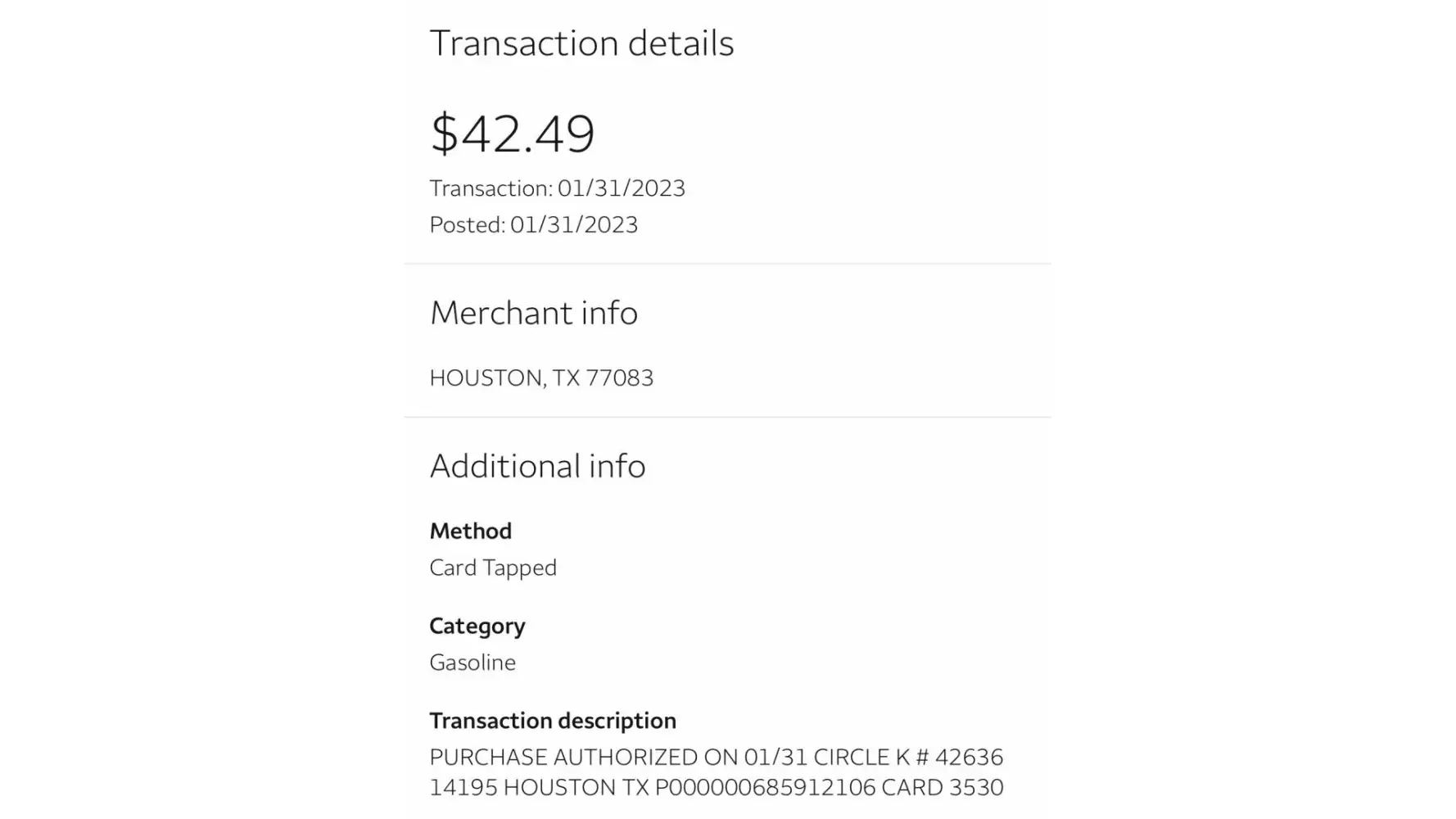Select the HOUSTON, TX 77083 merchant address
The image size is (1456, 819).
pyautogui.click(x=541, y=378)
